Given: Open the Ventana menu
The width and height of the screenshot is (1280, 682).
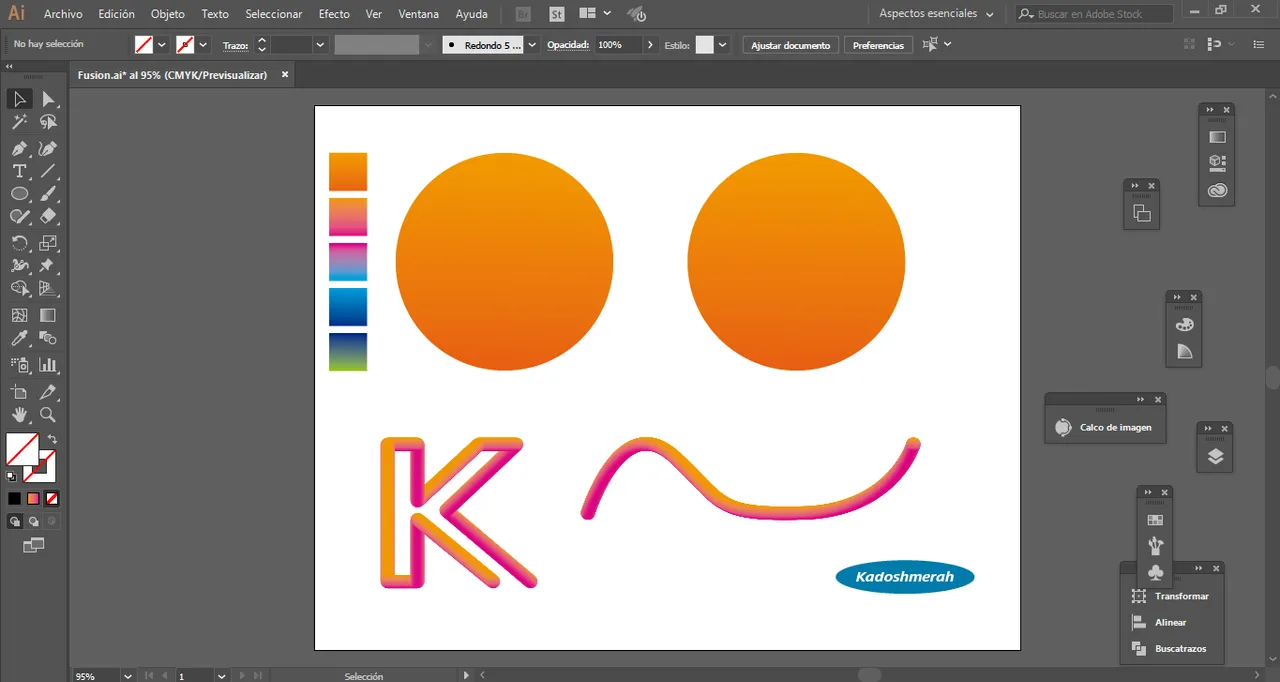Looking at the screenshot, I should coord(418,14).
